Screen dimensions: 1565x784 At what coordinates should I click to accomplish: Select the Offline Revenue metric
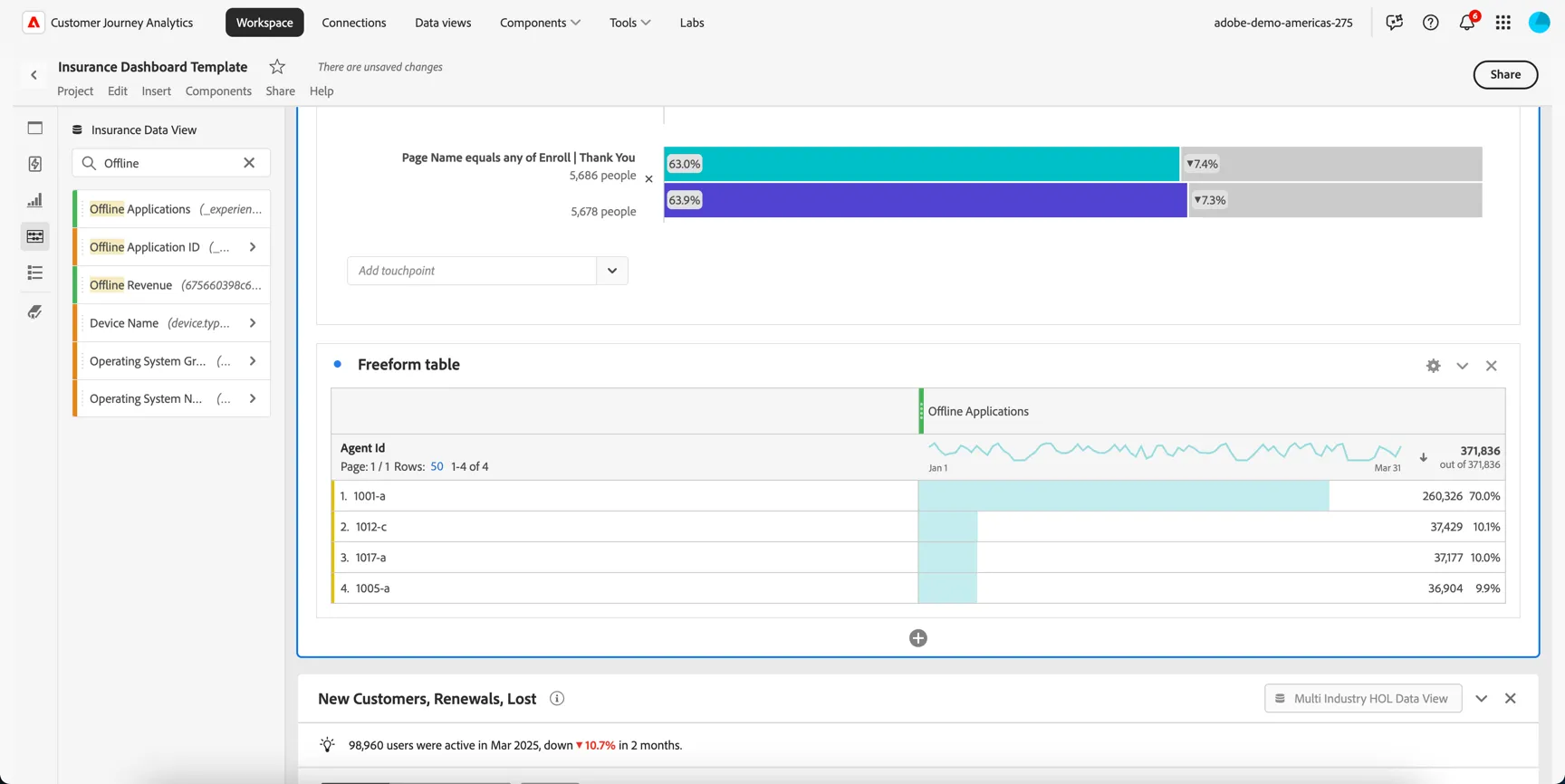[172, 285]
